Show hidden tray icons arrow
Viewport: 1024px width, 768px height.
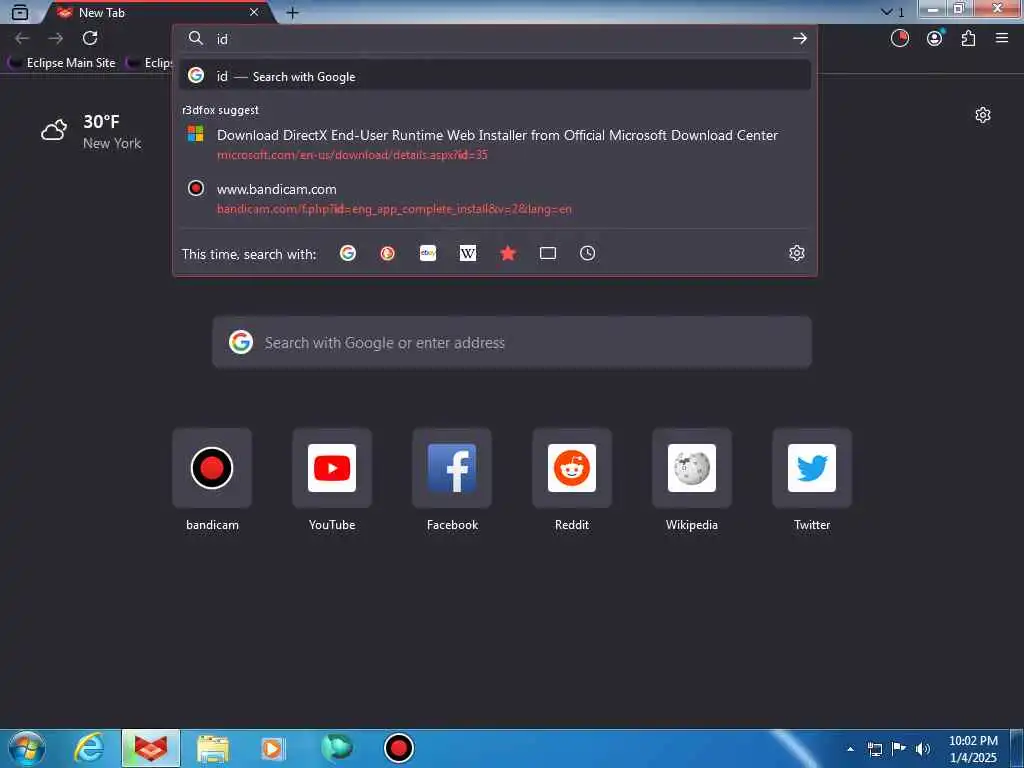(850, 749)
